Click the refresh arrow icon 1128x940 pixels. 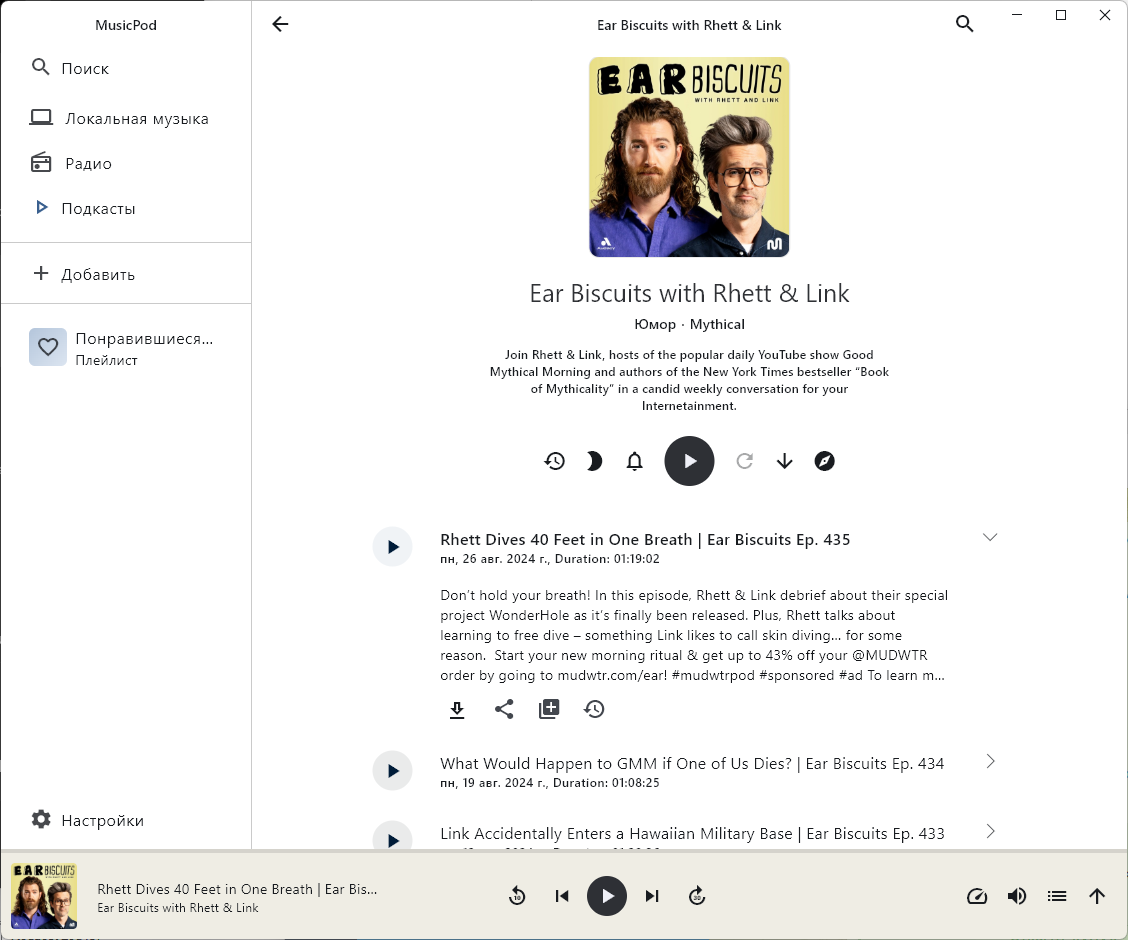click(745, 461)
